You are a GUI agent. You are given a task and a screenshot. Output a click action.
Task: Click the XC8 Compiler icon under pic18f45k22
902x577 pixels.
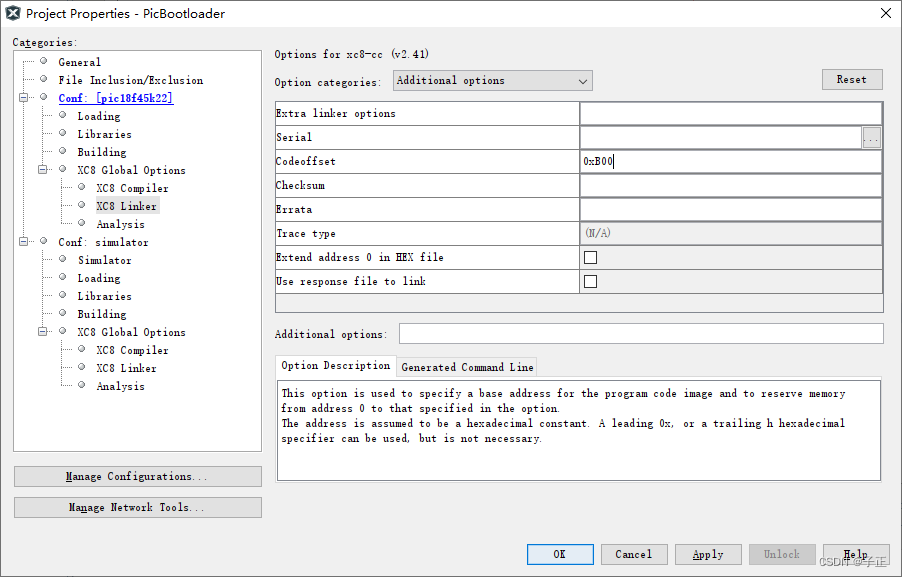82,188
